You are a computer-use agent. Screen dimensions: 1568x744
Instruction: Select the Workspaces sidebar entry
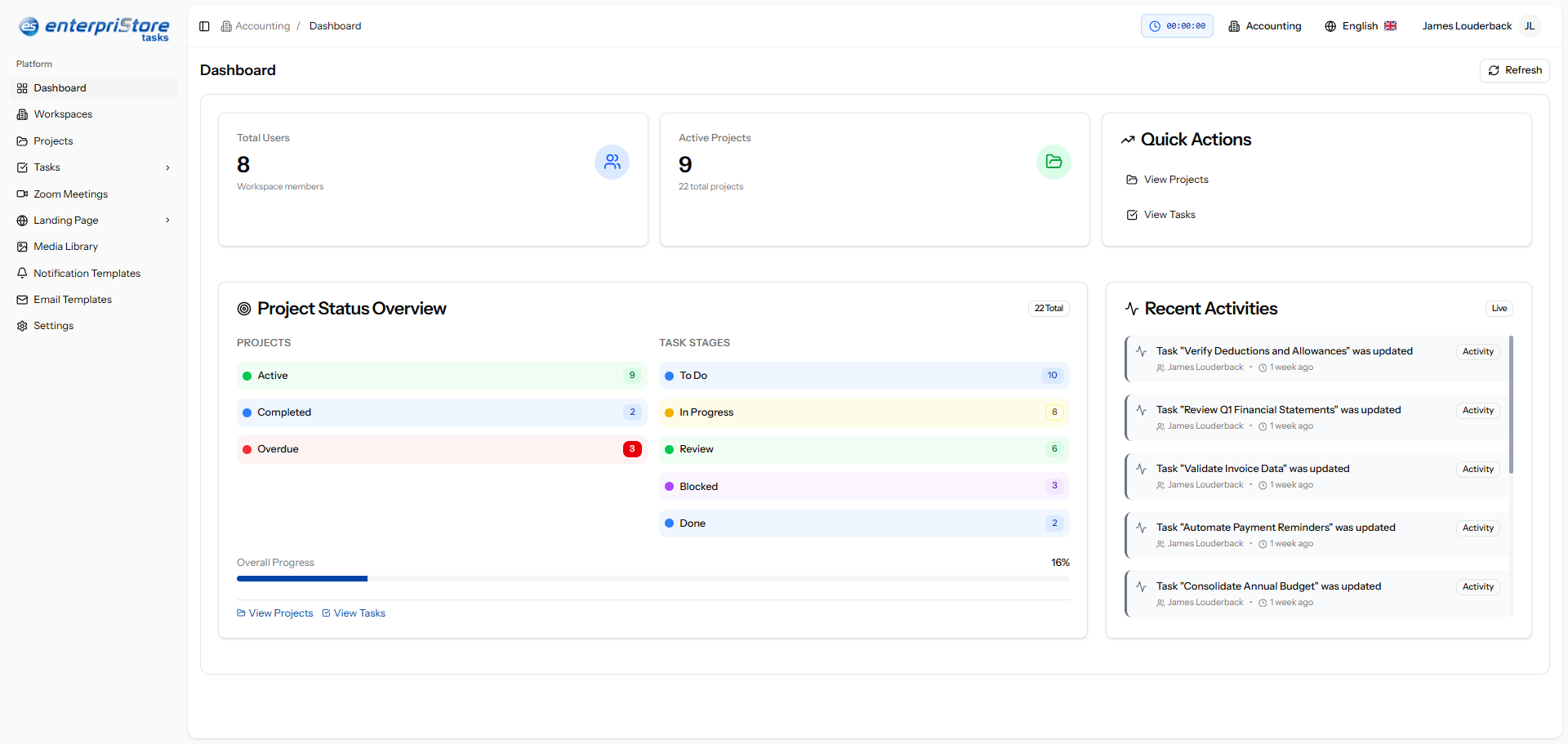point(63,114)
